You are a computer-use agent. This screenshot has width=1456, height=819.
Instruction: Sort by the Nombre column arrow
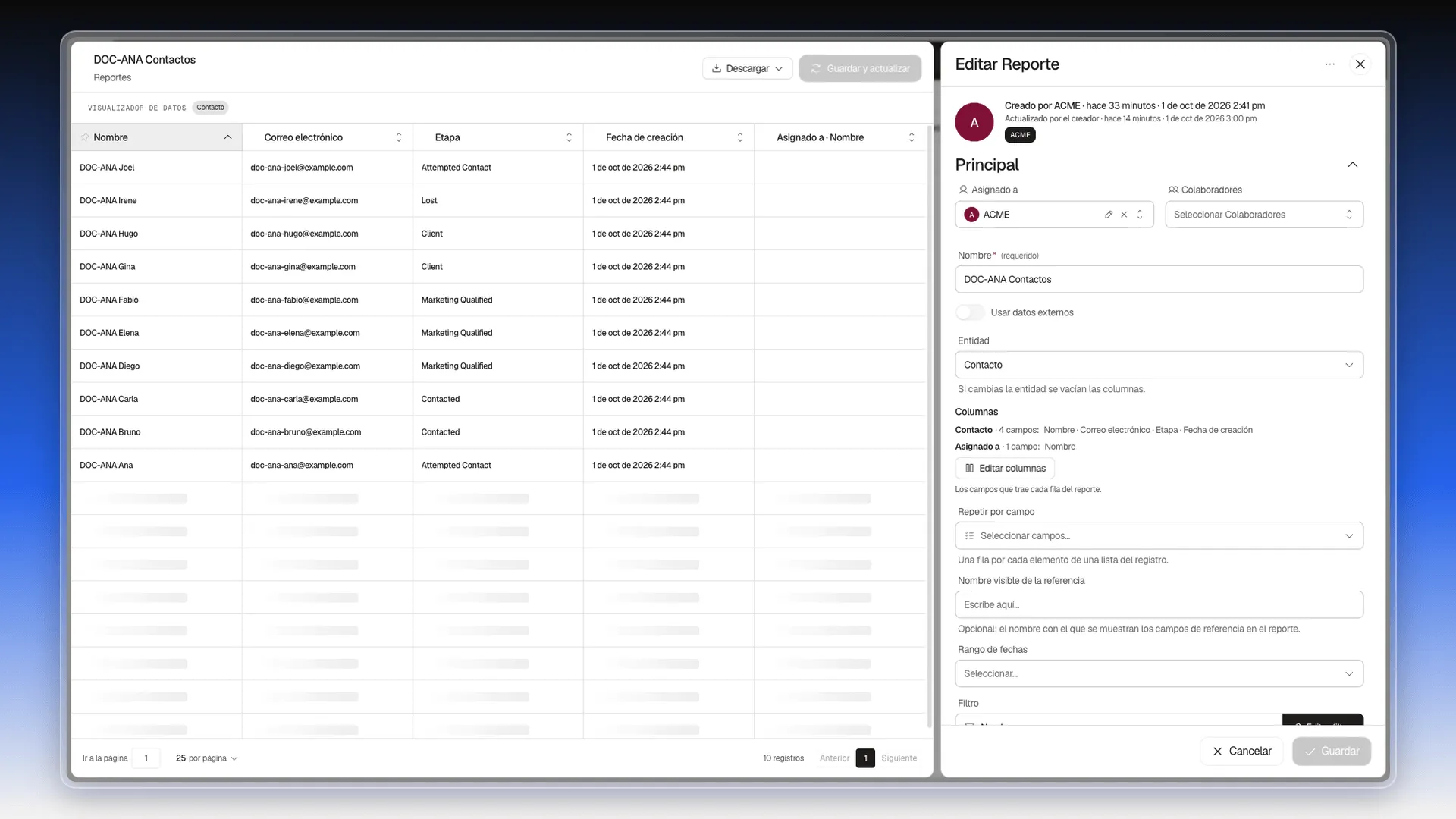(x=227, y=137)
